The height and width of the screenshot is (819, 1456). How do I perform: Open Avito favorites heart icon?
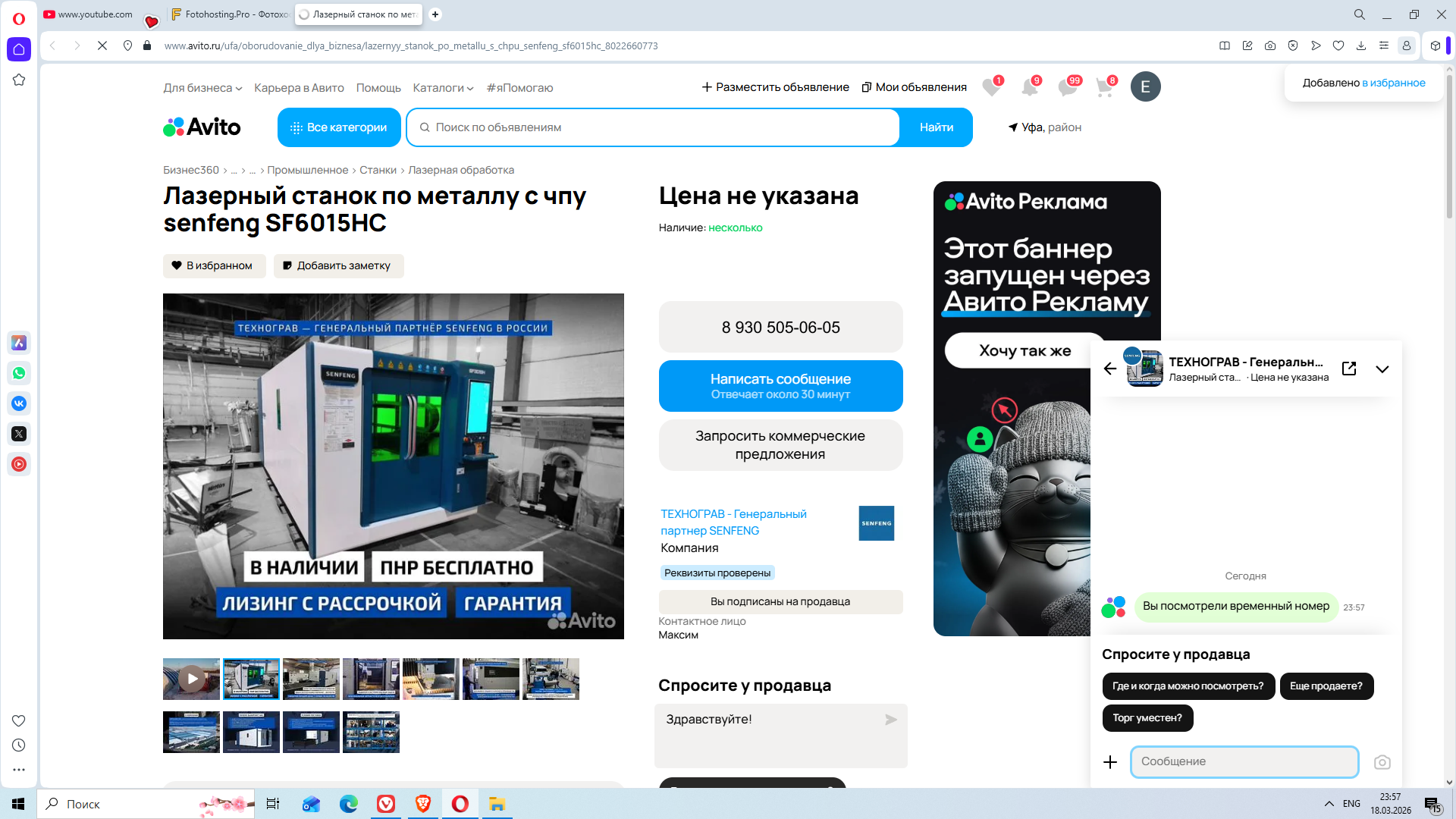click(990, 87)
